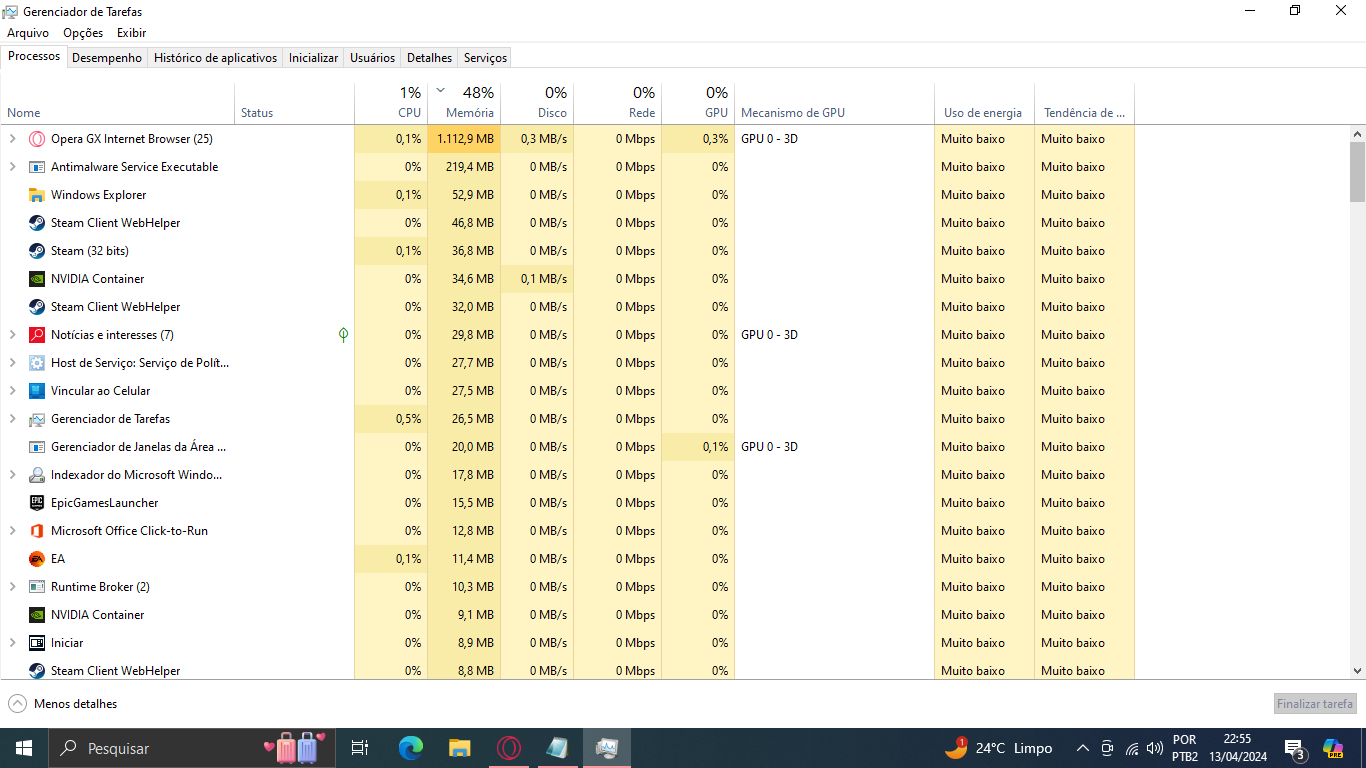1366x768 pixels.
Task: Sort by the Memória column header
Action: tap(464, 103)
